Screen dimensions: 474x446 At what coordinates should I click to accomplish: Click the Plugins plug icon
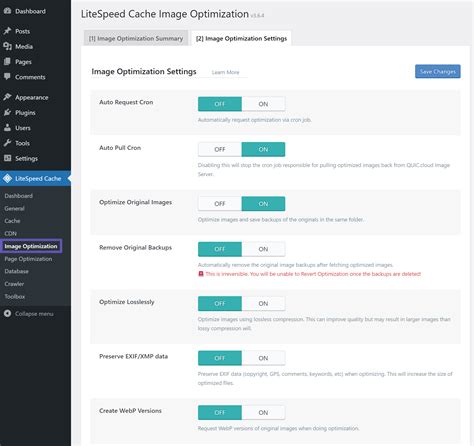[x=7, y=112]
